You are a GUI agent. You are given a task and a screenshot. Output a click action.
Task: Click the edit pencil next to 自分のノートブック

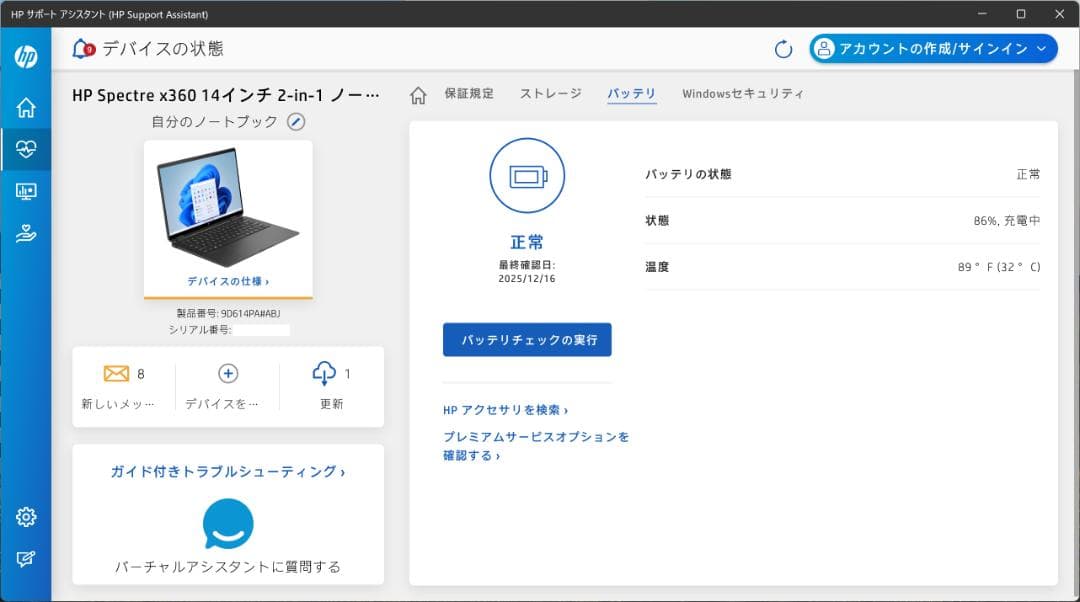click(295, 122)
